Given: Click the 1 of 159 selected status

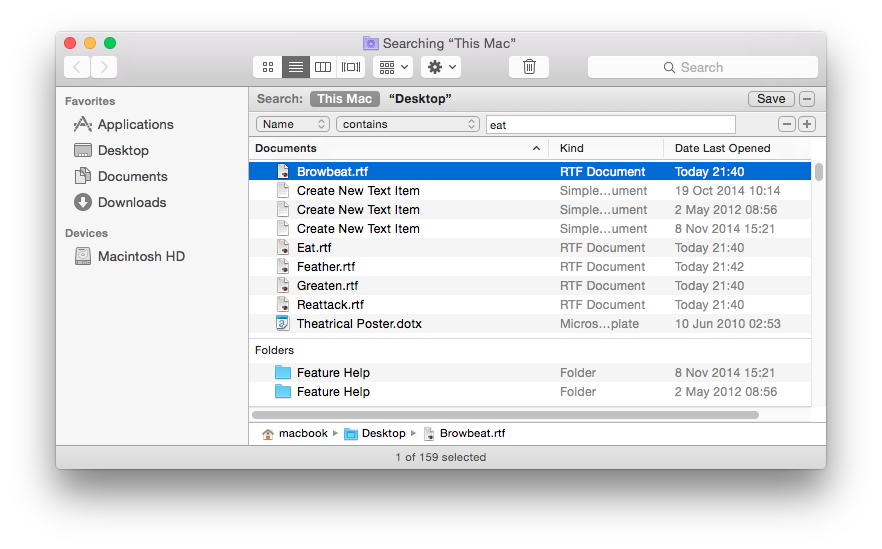Looking at the screenshot, I should click(440, 457).
